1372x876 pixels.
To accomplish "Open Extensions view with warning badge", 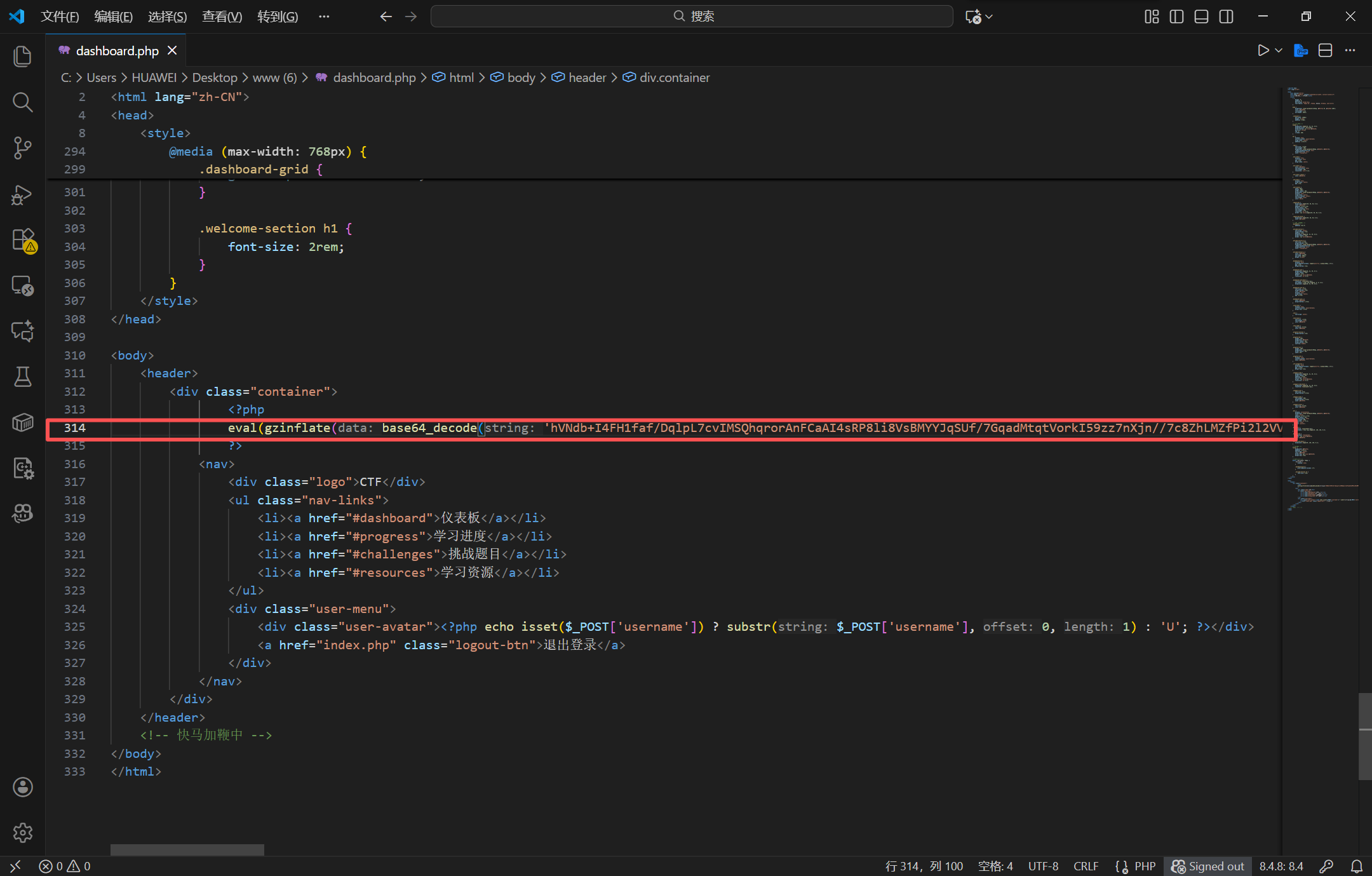I will [24, 240].
